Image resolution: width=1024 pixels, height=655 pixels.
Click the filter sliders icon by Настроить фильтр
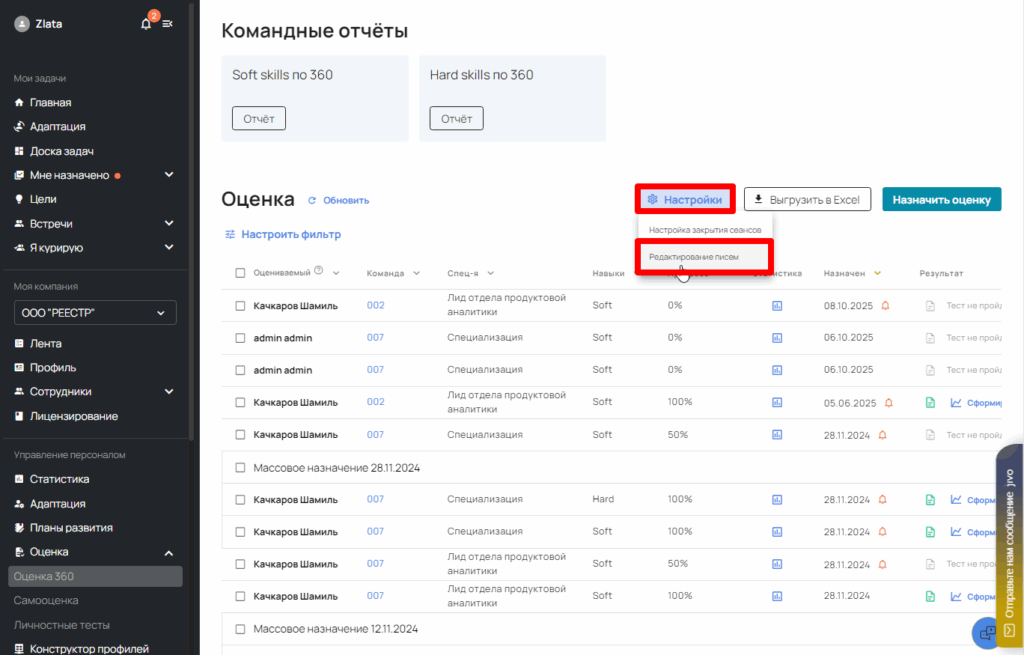[x=230, y=234]
